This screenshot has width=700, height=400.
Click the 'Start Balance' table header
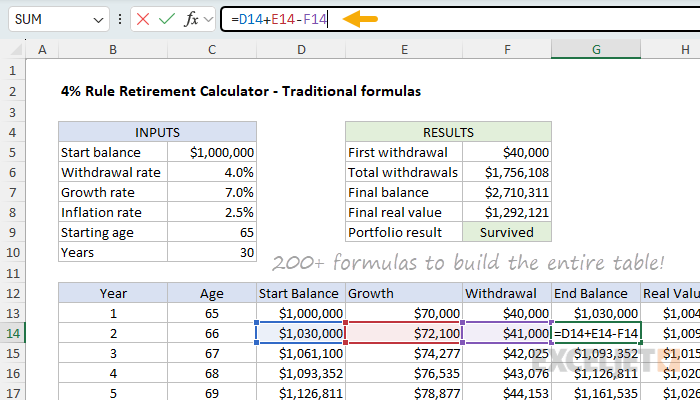point(301,293)
